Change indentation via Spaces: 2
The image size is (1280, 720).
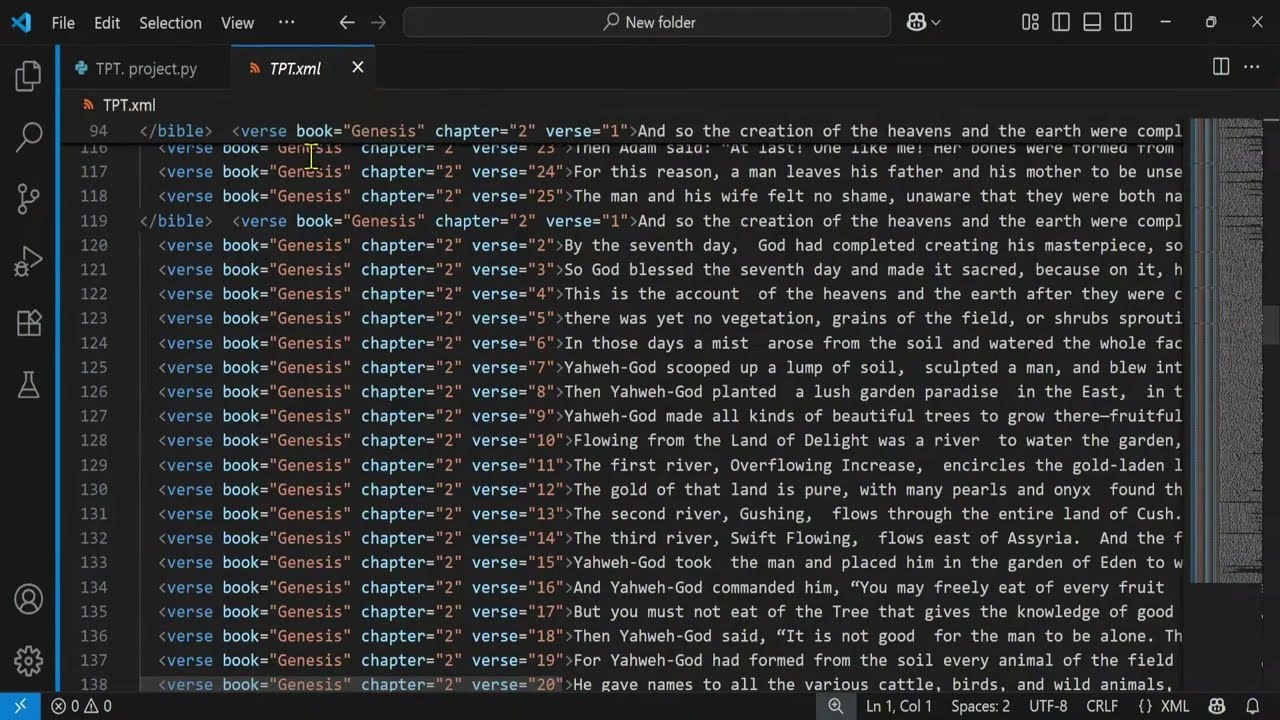[x=980, y=706]
